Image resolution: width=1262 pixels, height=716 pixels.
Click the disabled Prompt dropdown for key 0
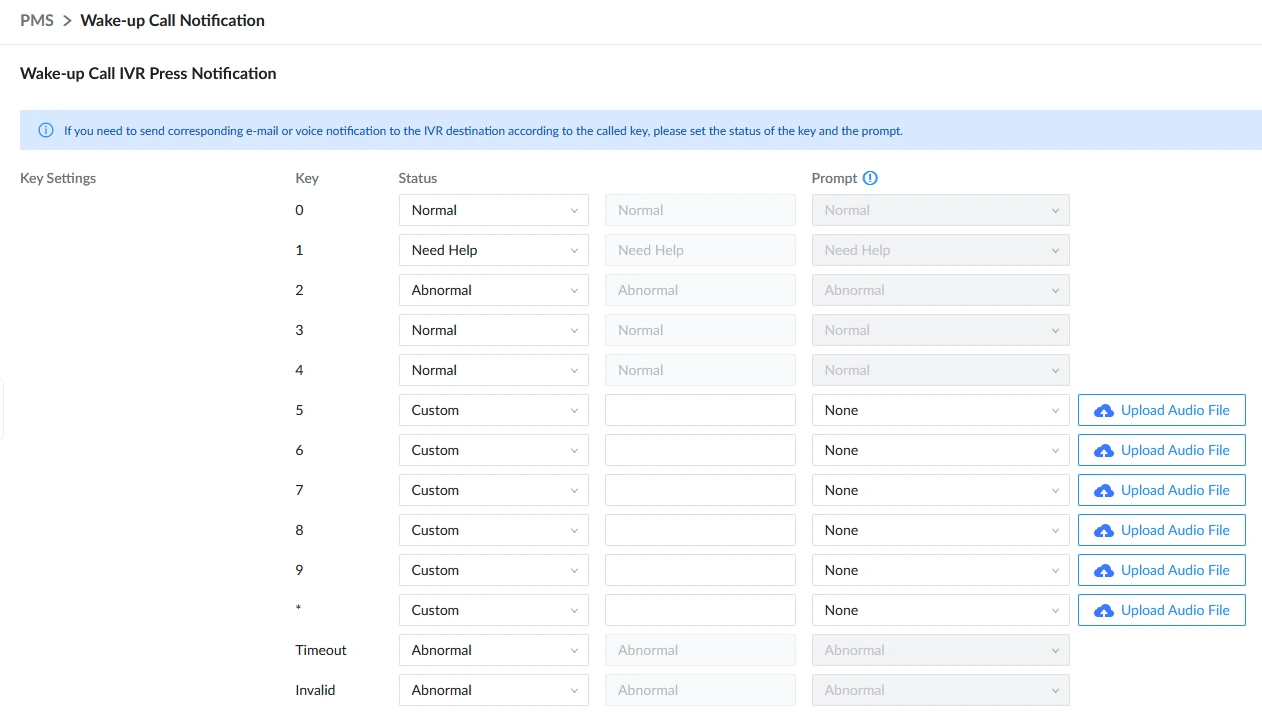point(941,210)
